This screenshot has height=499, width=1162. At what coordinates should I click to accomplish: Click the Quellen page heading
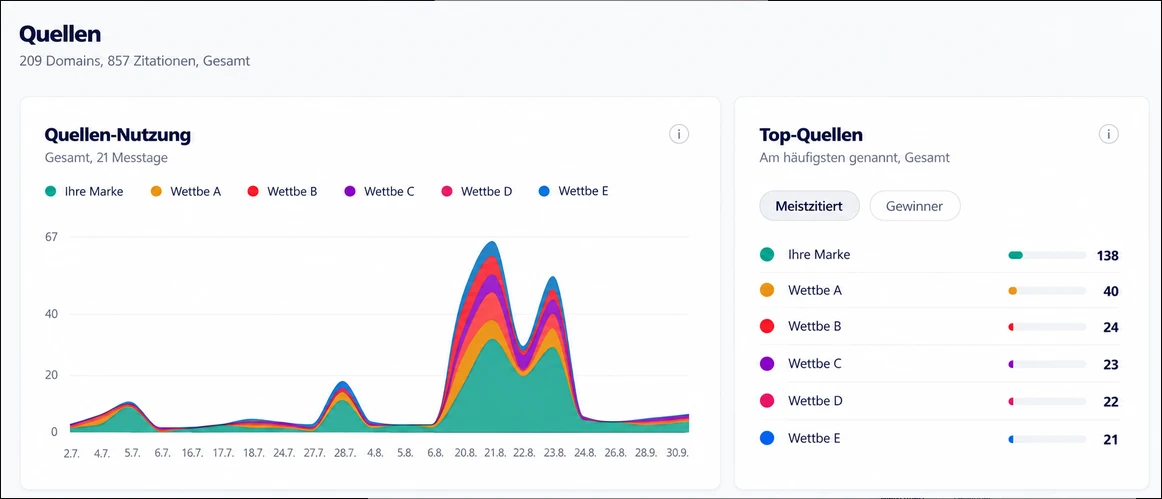point(60,34)
